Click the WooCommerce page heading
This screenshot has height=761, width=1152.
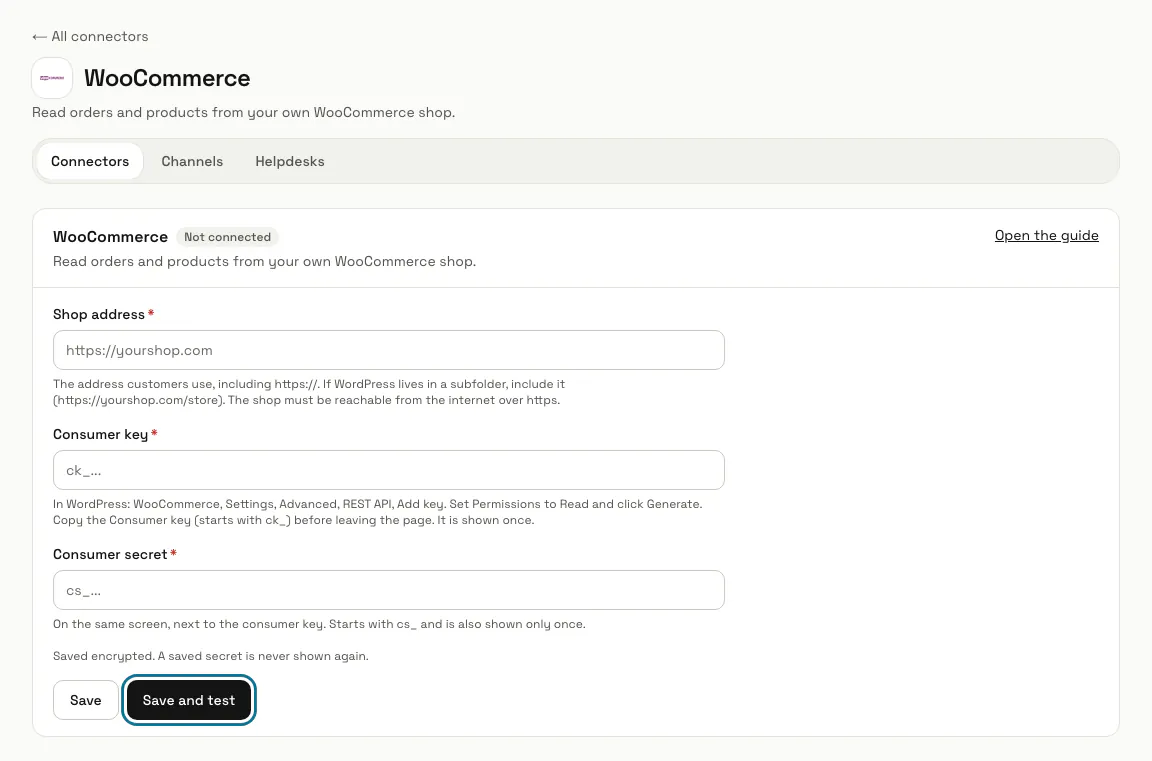tap(167, 78)
